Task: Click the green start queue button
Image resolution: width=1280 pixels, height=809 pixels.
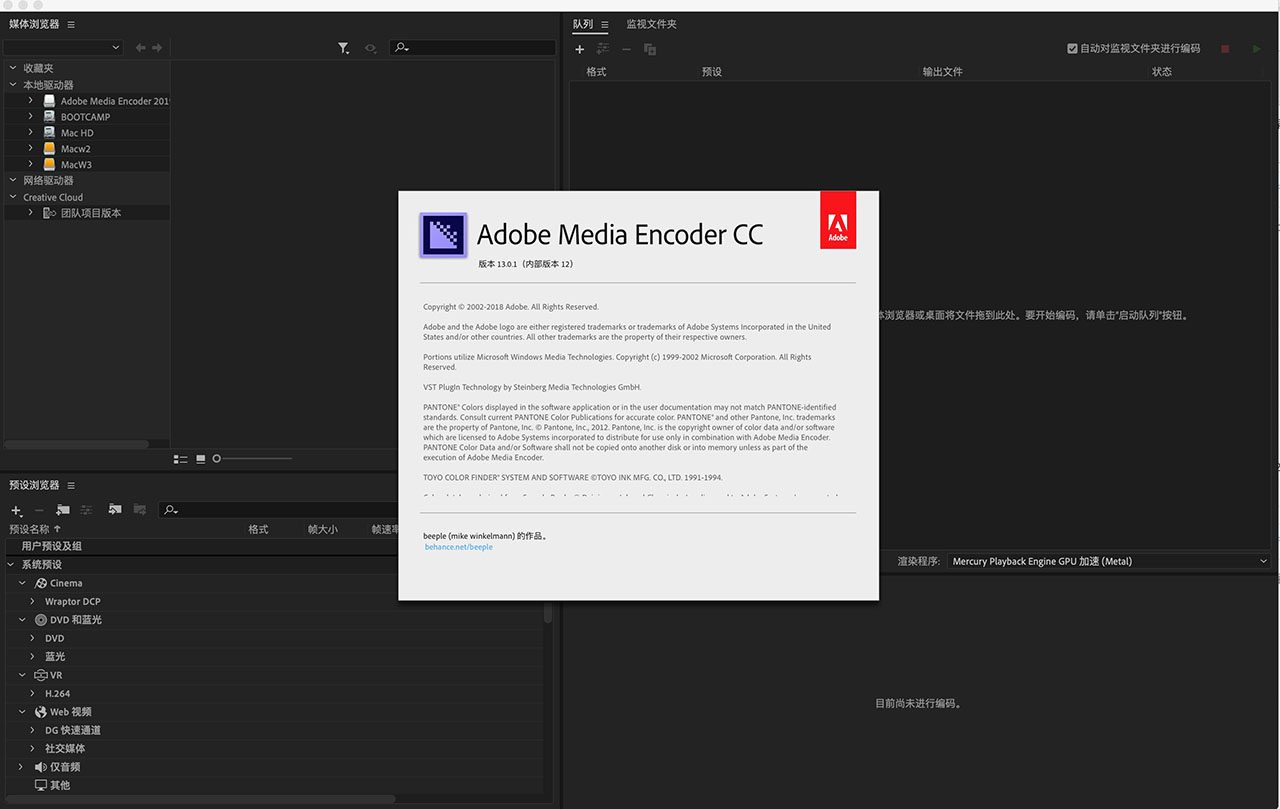Action: [1257, 49]
